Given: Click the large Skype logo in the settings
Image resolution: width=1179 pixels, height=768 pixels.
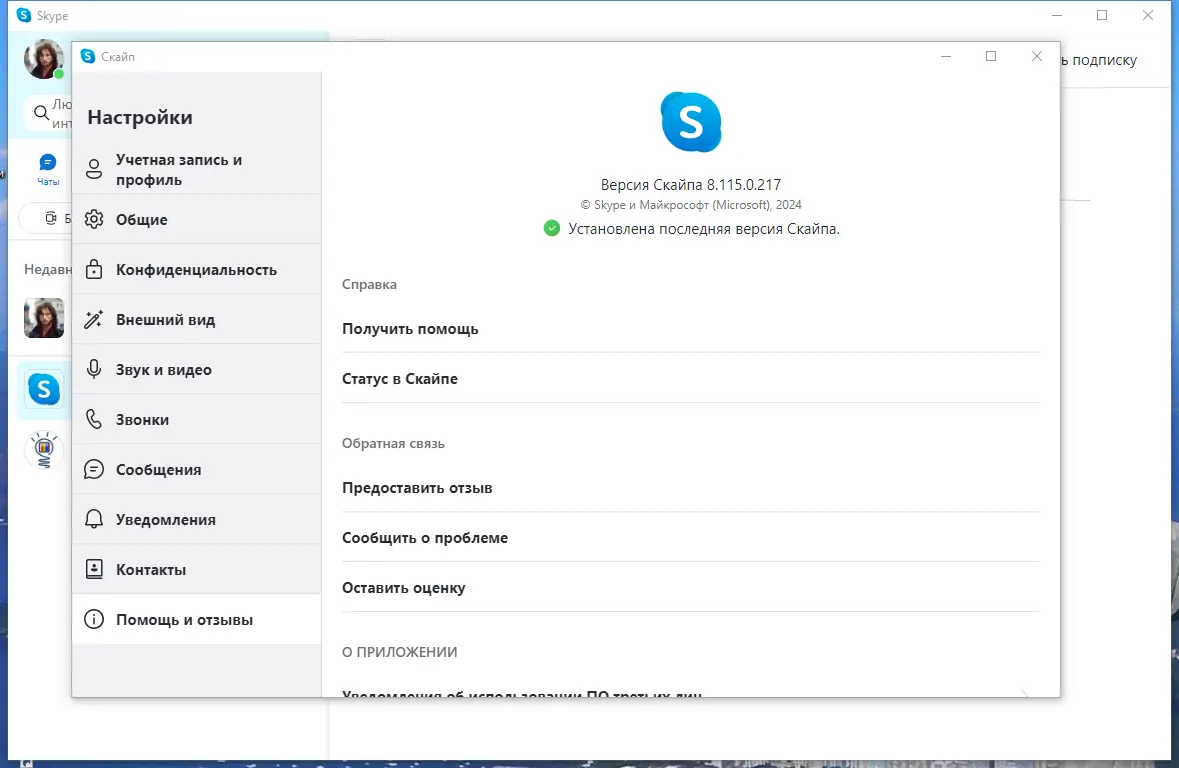Looking at the screenshot, I should click(x=691, y=122).
